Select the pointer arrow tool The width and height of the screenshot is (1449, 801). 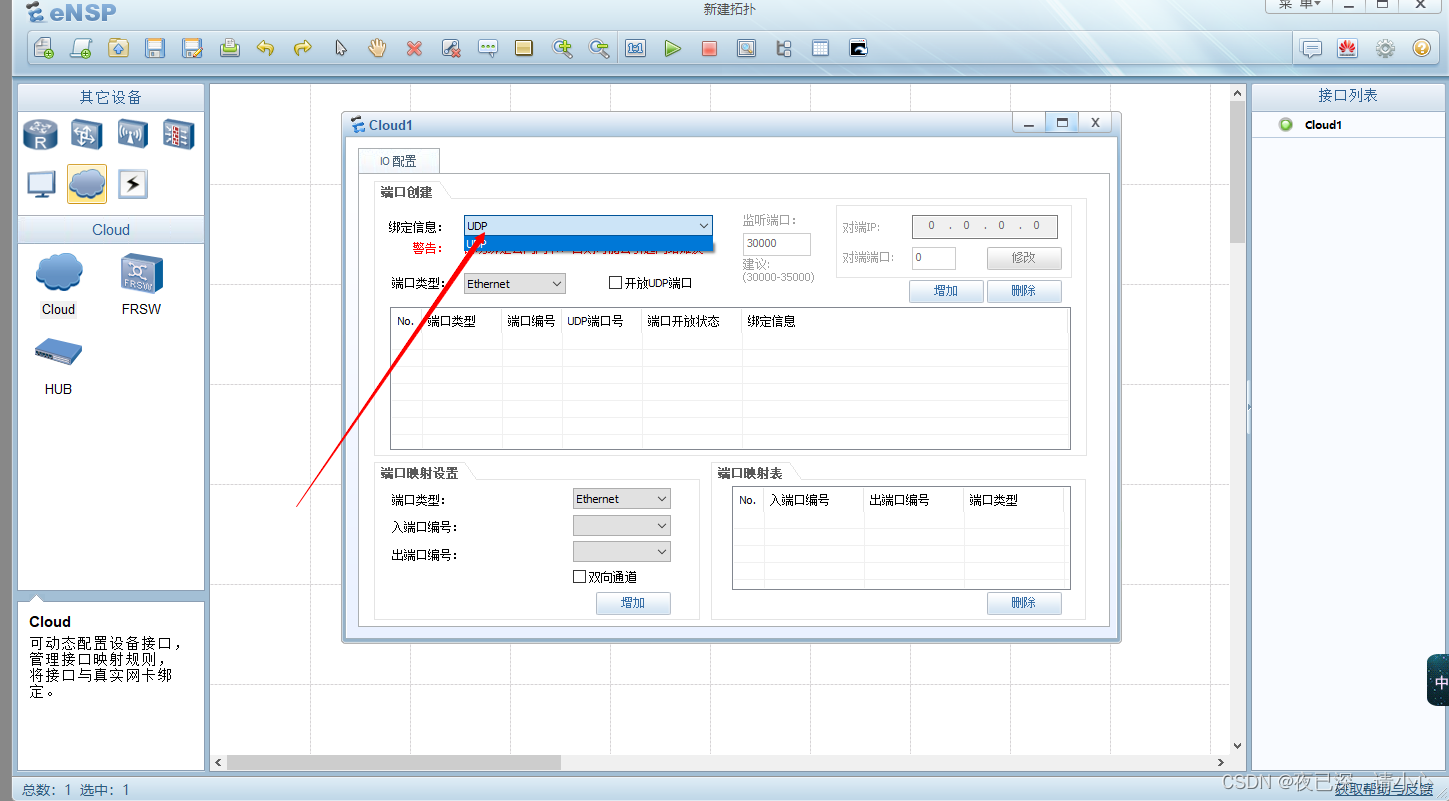(340, 48)
